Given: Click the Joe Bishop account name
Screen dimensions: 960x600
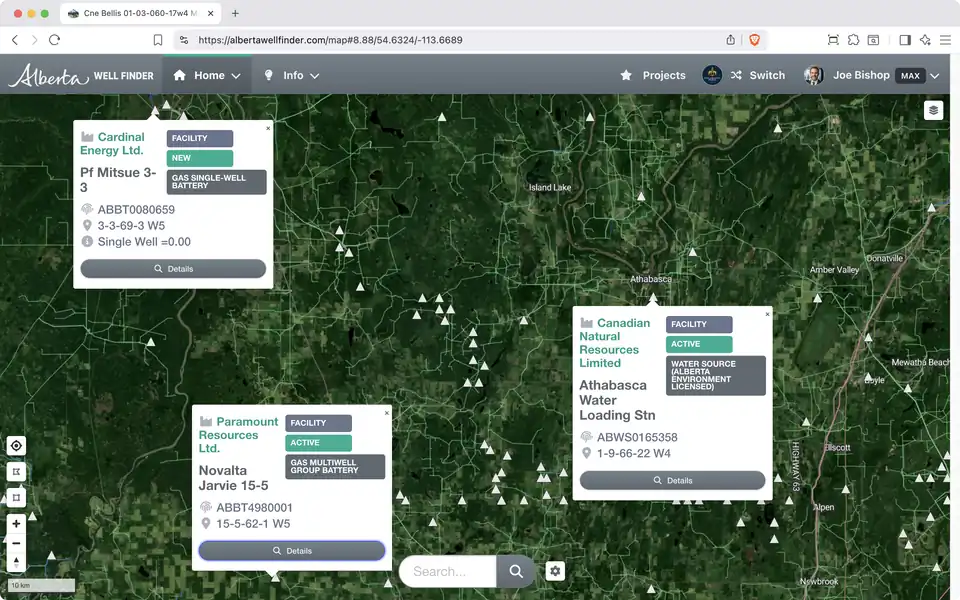Looking at the screenshot, I should click(861, 75).
